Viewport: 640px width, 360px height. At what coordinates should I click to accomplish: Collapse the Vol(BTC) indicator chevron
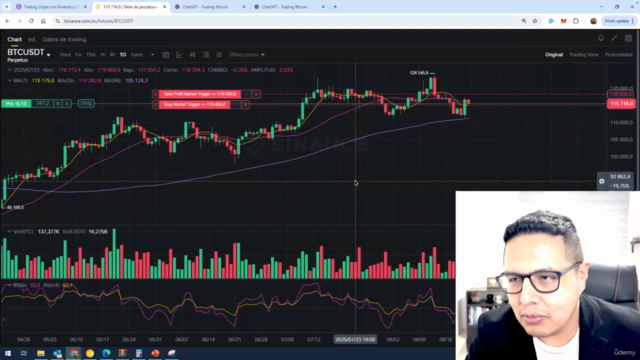[x=9, y=231]
